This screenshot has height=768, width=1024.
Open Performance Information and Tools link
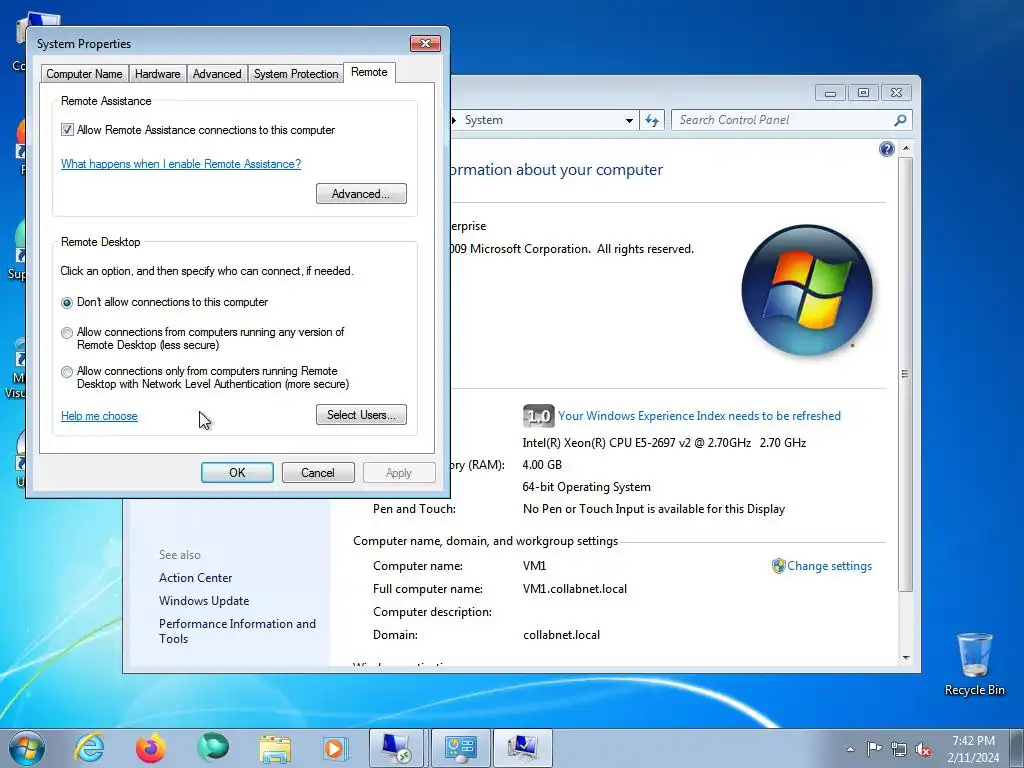coord(237,631)
